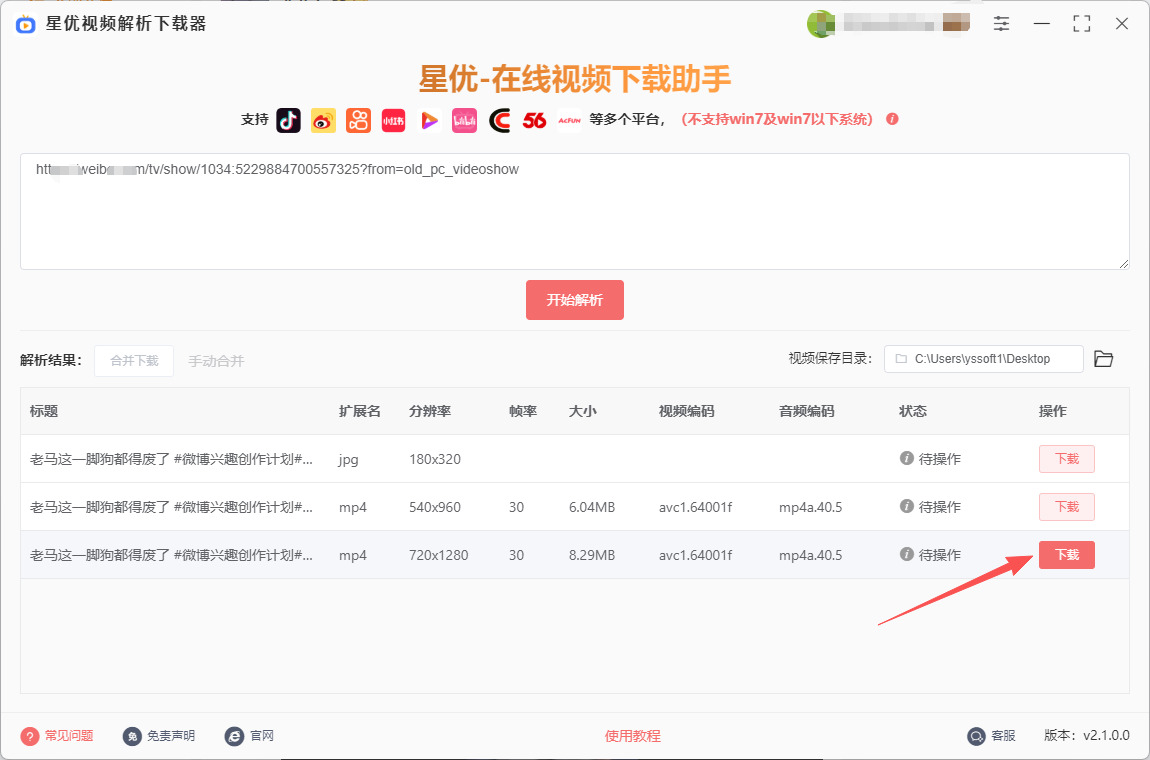Click the black and red C platform icon
Screen dimensions: 1150x760
click(499, 120)
